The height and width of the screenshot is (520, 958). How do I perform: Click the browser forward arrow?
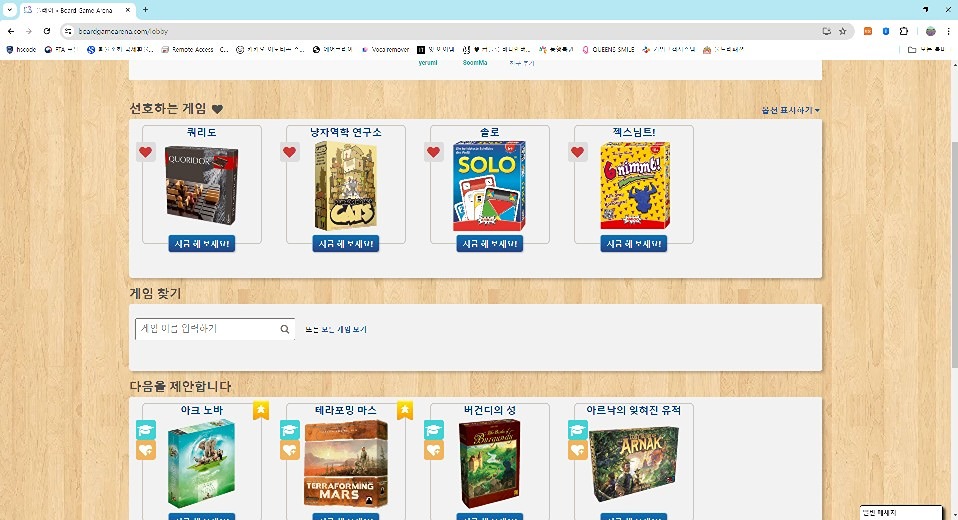click(x=29, y=31)
